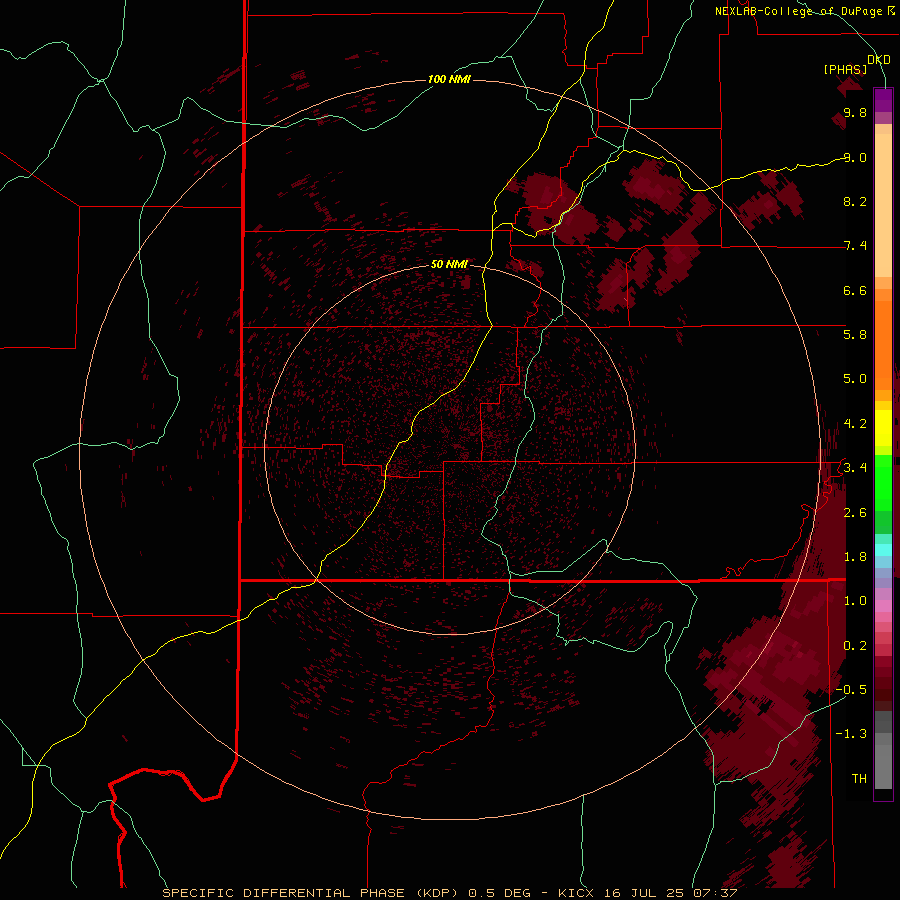The height and width of the screenshot is (900, 900).
Task: Click the 1.0 scale value
Action: (x=855, y=601)
